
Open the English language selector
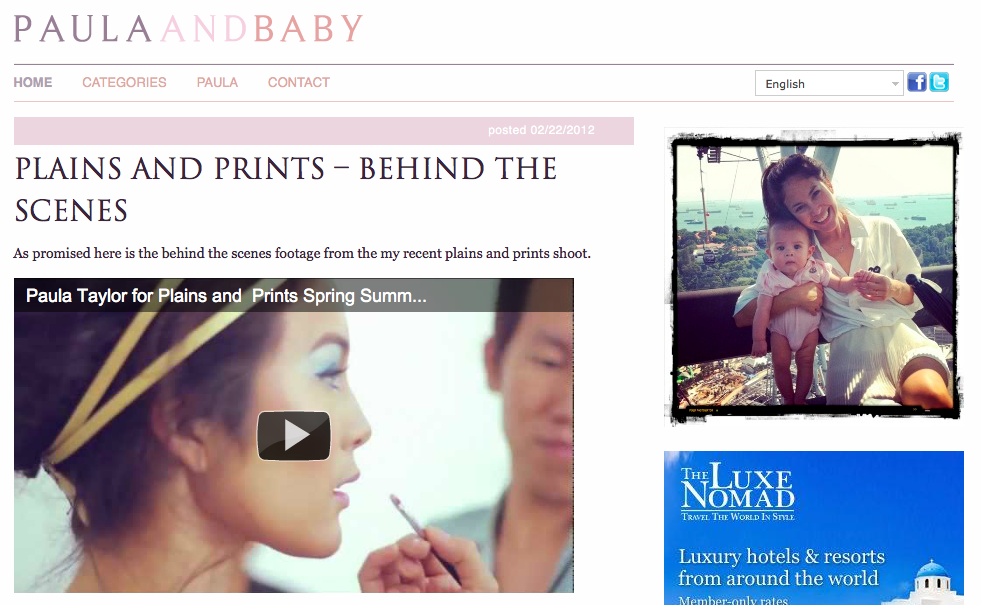pos(829,83)
